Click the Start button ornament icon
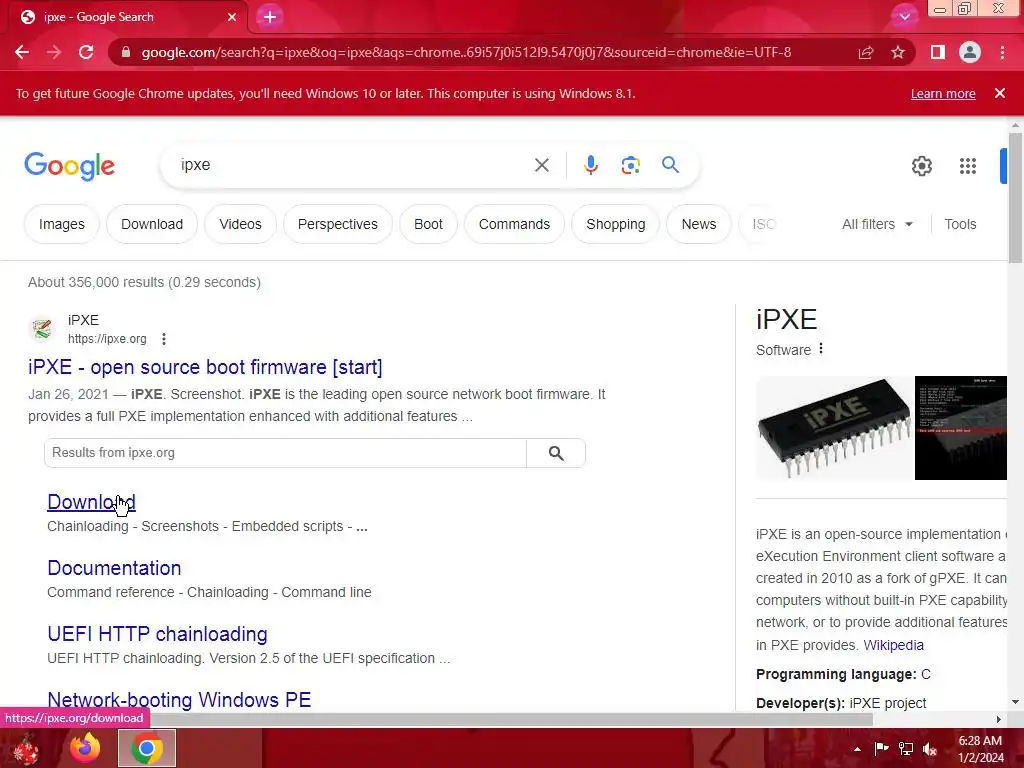 (26, 748)
